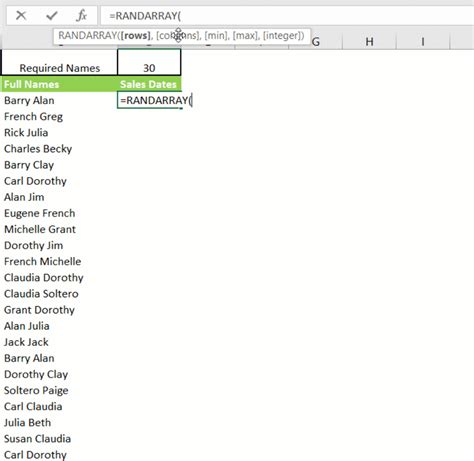Image resolution: width=474 pixels, height=461 pixels.
Task: Click the Required Names label cell
Action: pos(60,62)
